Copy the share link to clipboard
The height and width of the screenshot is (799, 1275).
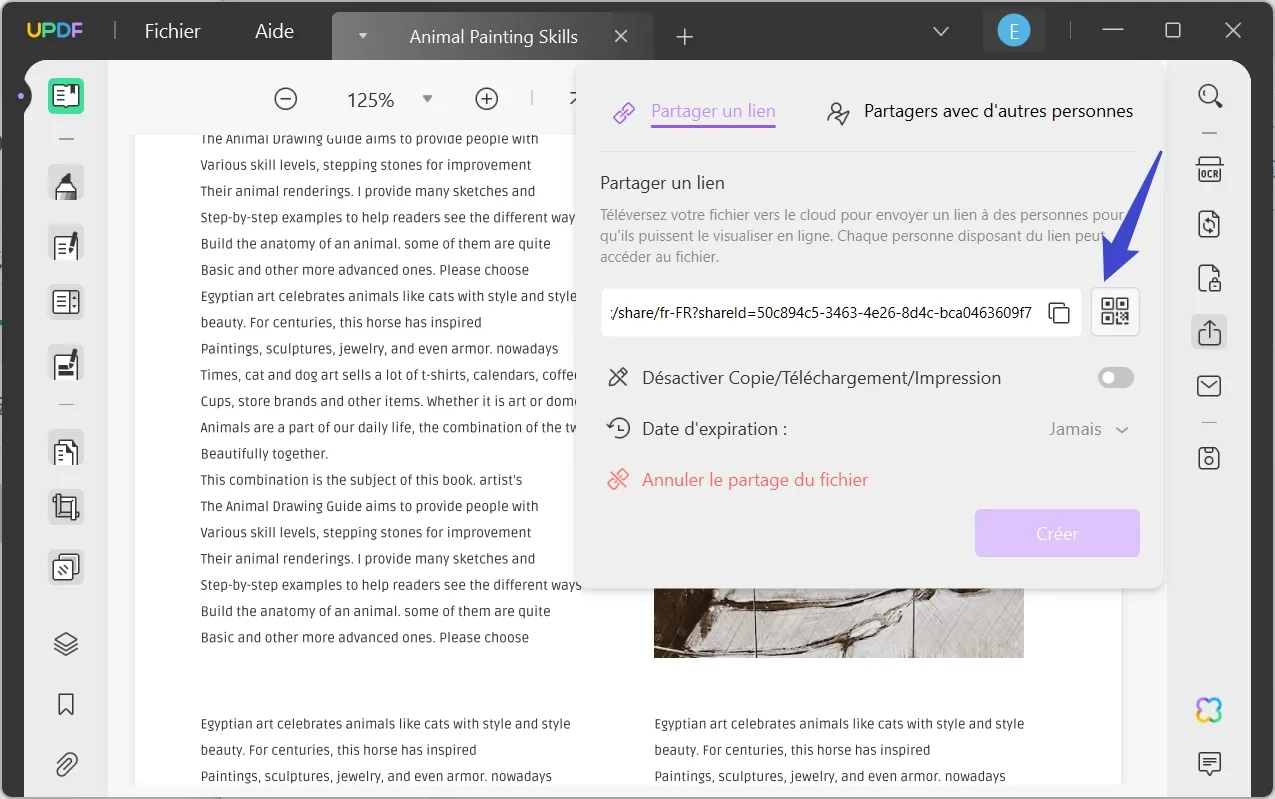(x=1059, y=312)
